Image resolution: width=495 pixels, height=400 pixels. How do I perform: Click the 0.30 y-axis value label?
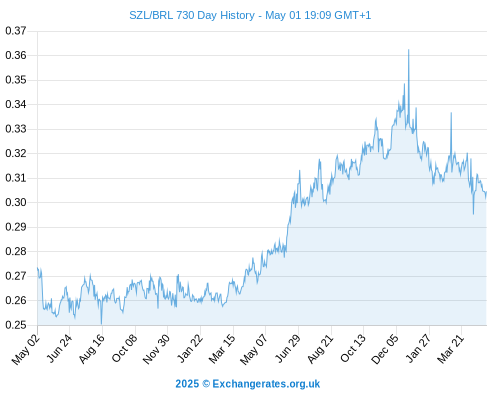pyautogui.click(x=16, y=202)
